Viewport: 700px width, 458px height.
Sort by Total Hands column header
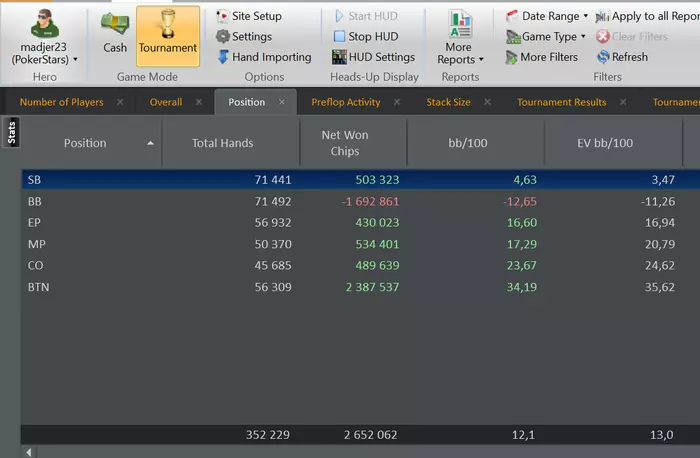[222, 143]
